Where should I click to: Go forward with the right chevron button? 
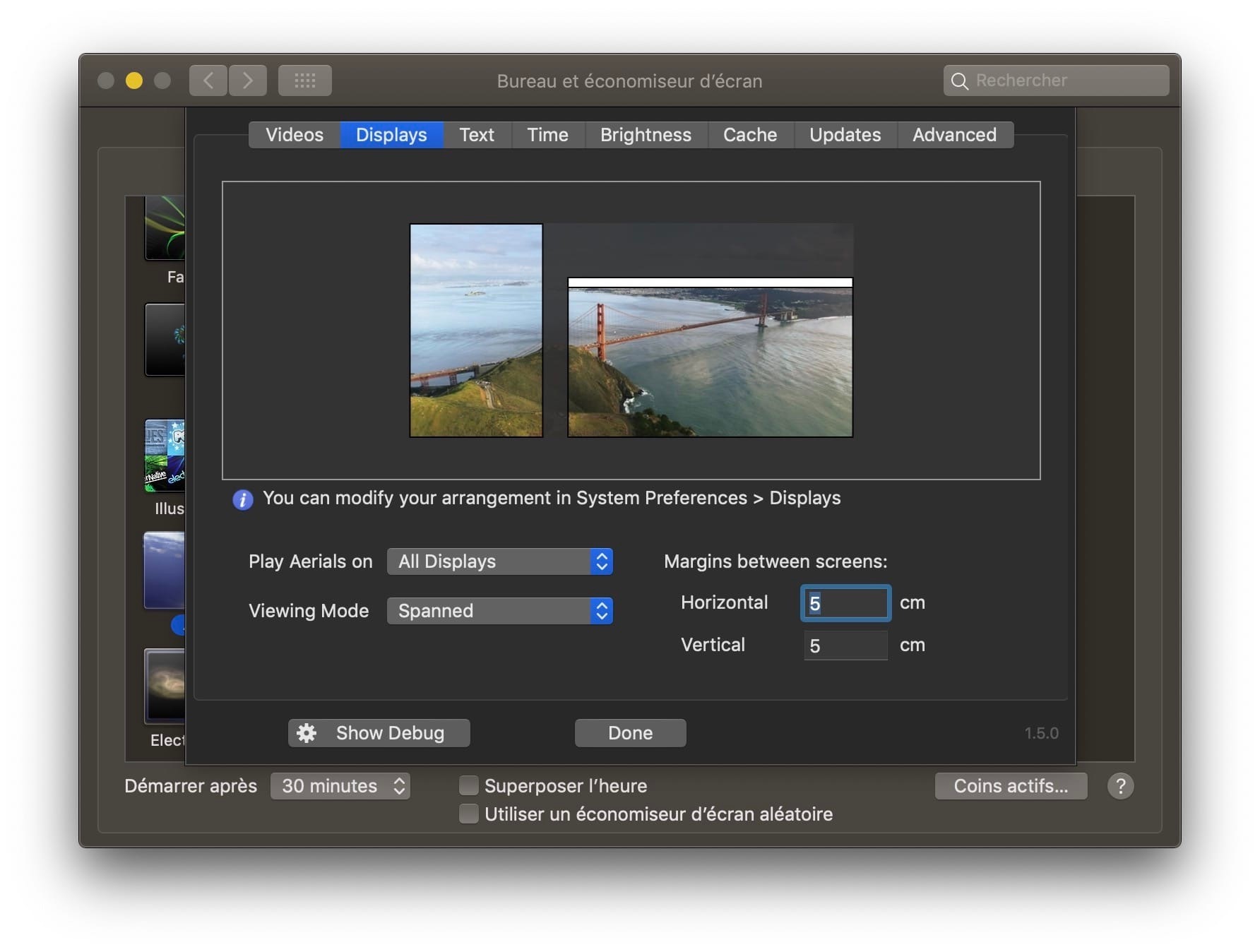pos(248,81)
